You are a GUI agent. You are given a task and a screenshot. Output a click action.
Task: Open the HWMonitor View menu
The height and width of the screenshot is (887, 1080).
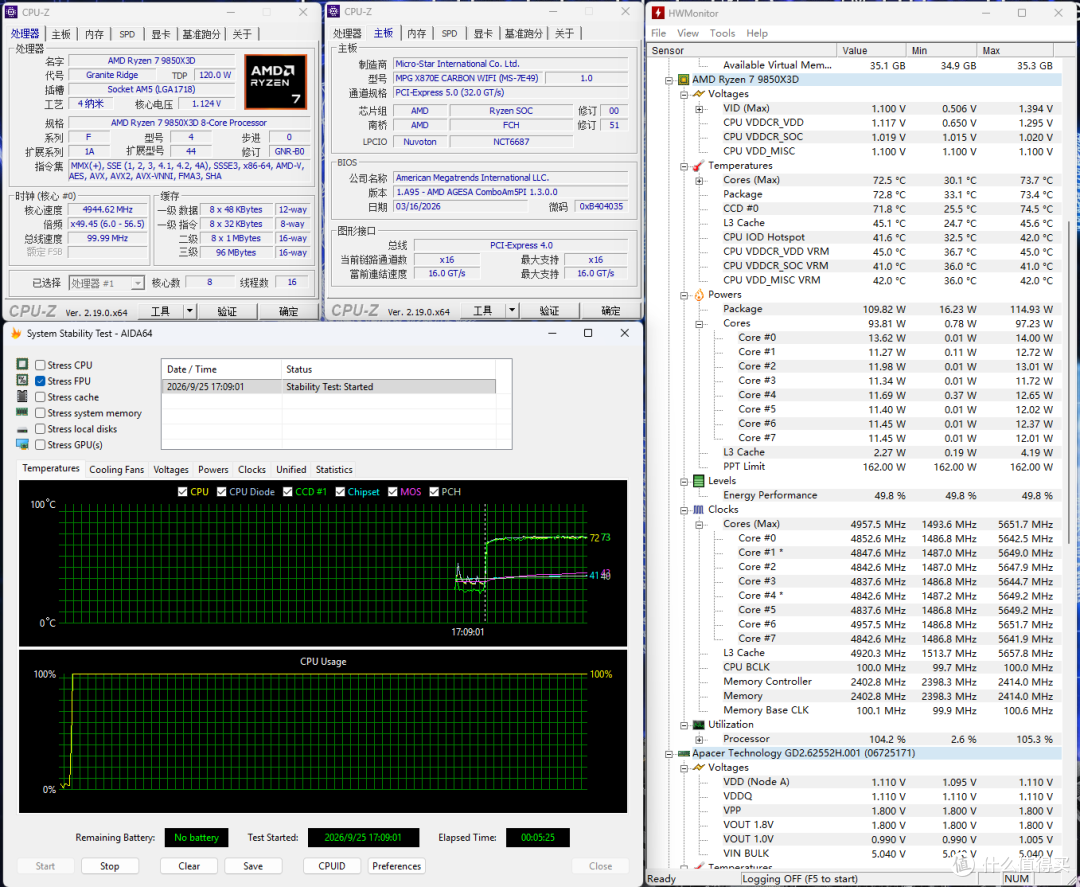pos(687,33)
